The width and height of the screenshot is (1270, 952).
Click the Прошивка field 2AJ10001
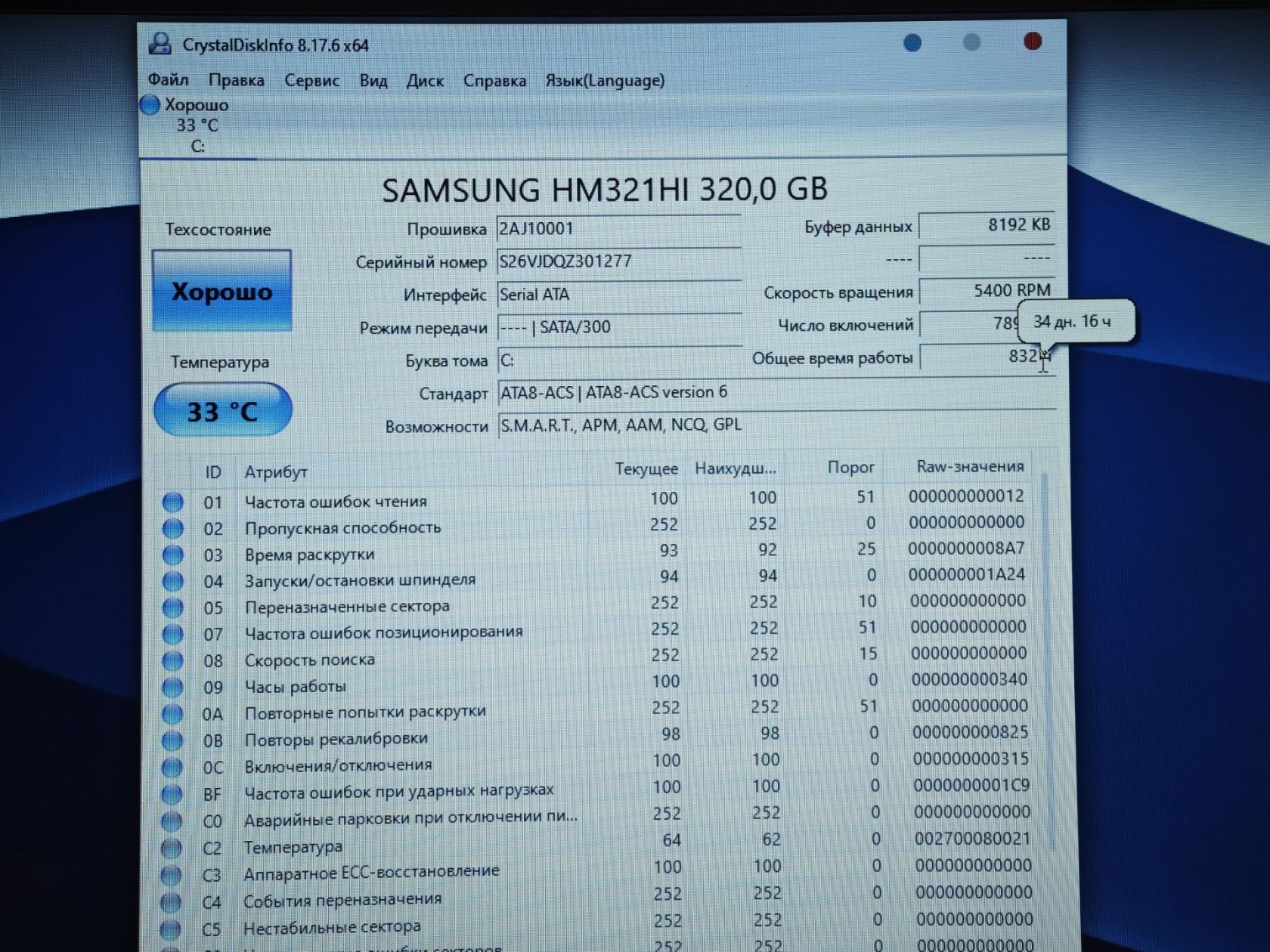pos(618,229)
